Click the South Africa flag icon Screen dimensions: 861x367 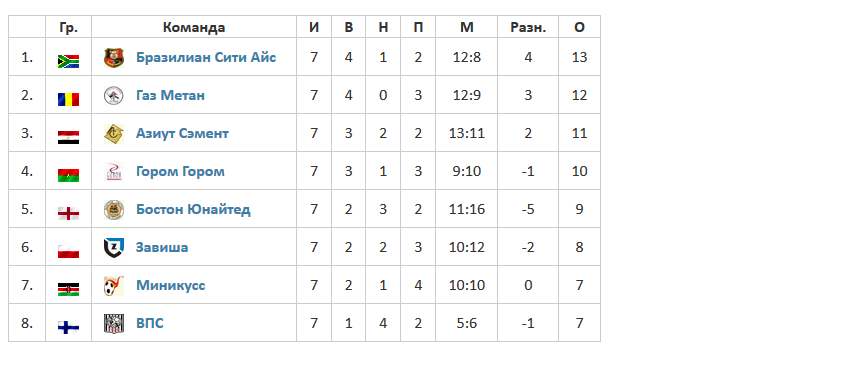click(x=69, y=62)
